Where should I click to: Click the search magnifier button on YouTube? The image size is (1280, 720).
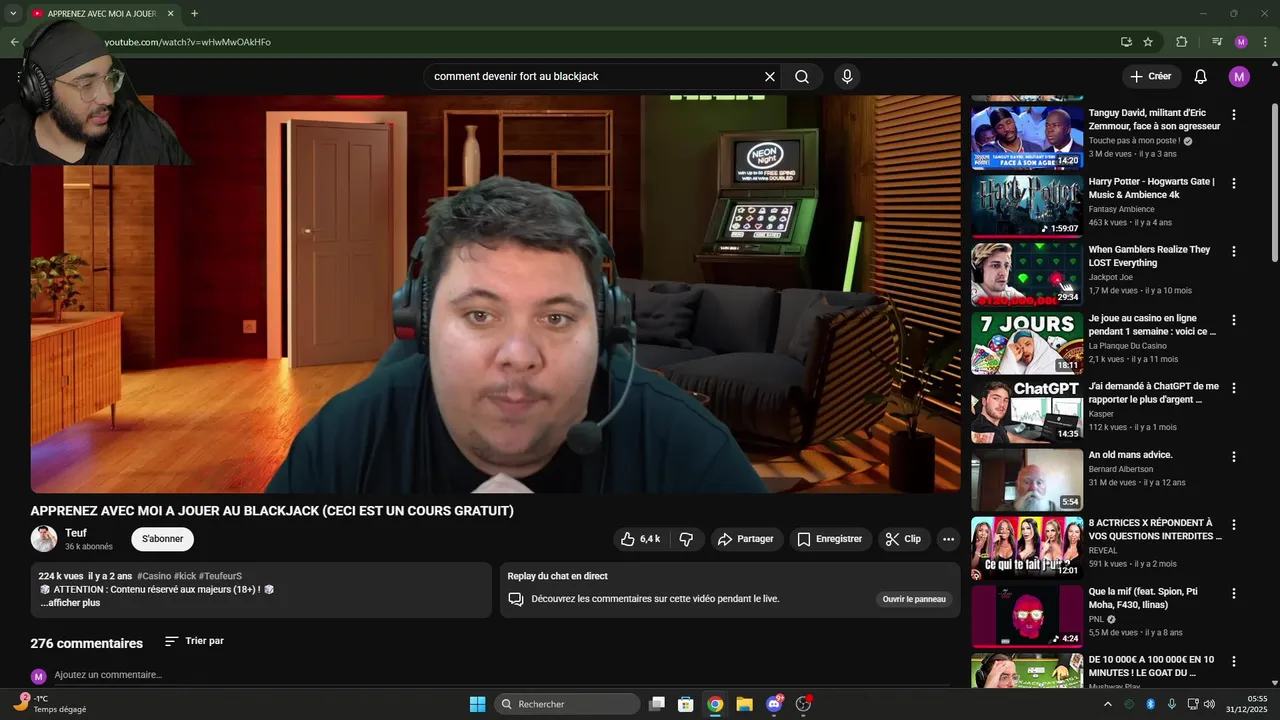click(802, 77)
